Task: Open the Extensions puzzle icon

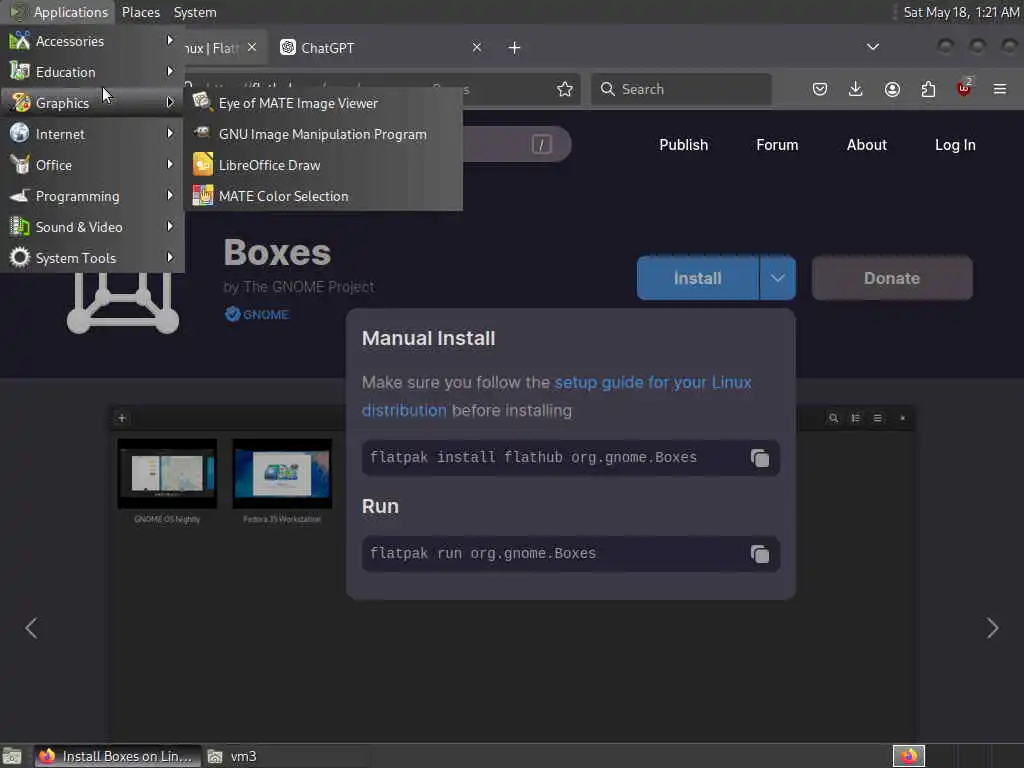Action: [x=928, y=89]
